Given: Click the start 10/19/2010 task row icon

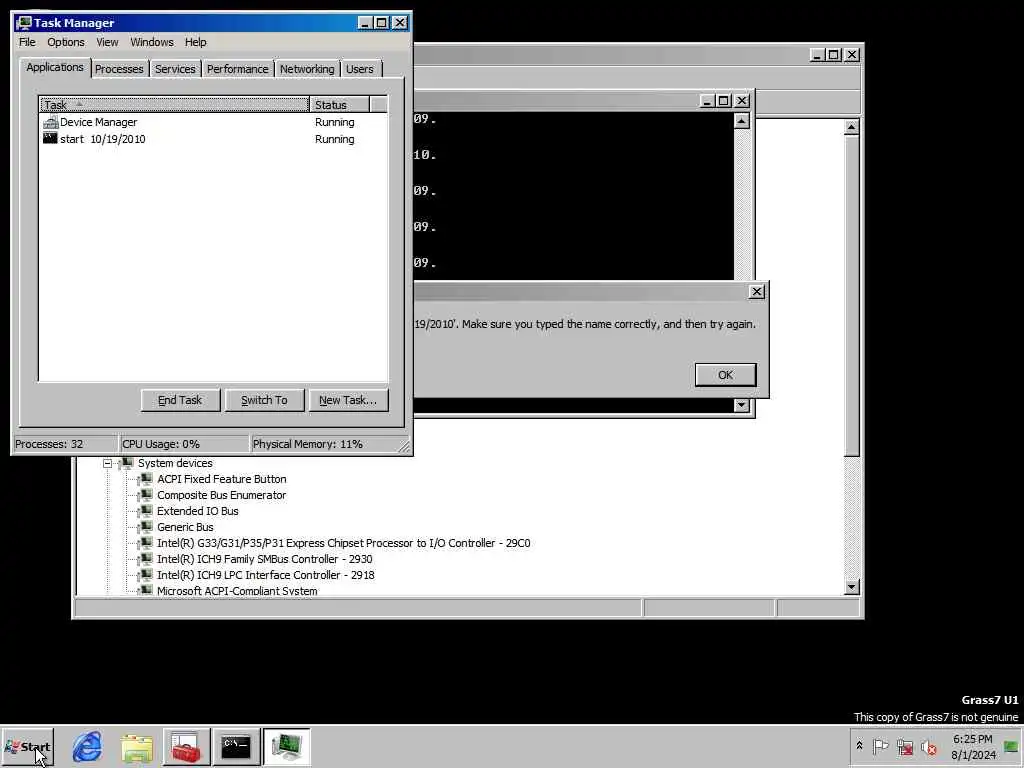Looking at the screenshot, I should [50, 138].
